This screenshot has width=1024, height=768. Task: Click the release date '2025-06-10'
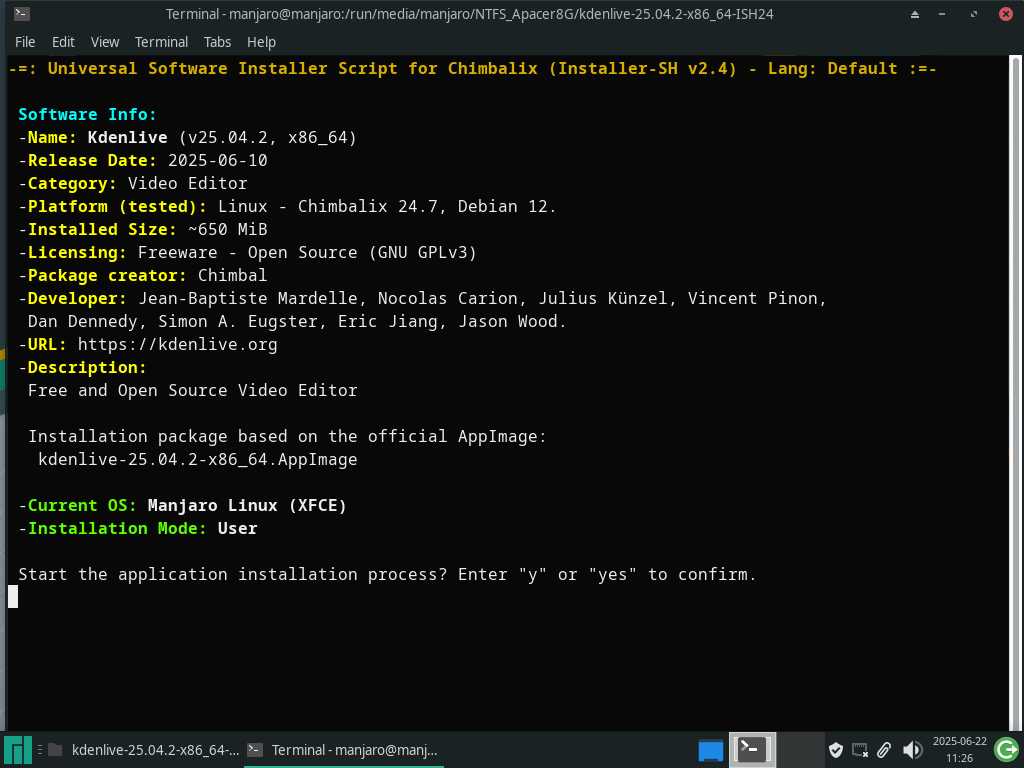pos(217,160)
